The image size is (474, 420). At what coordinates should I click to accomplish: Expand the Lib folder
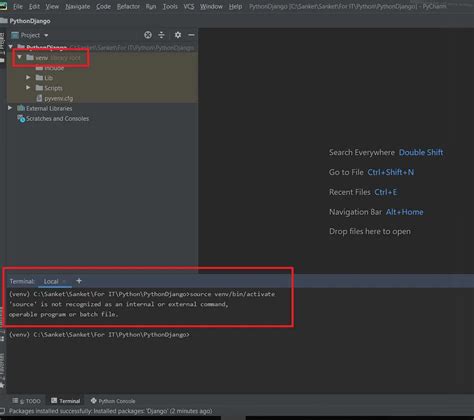pos(28,77)
